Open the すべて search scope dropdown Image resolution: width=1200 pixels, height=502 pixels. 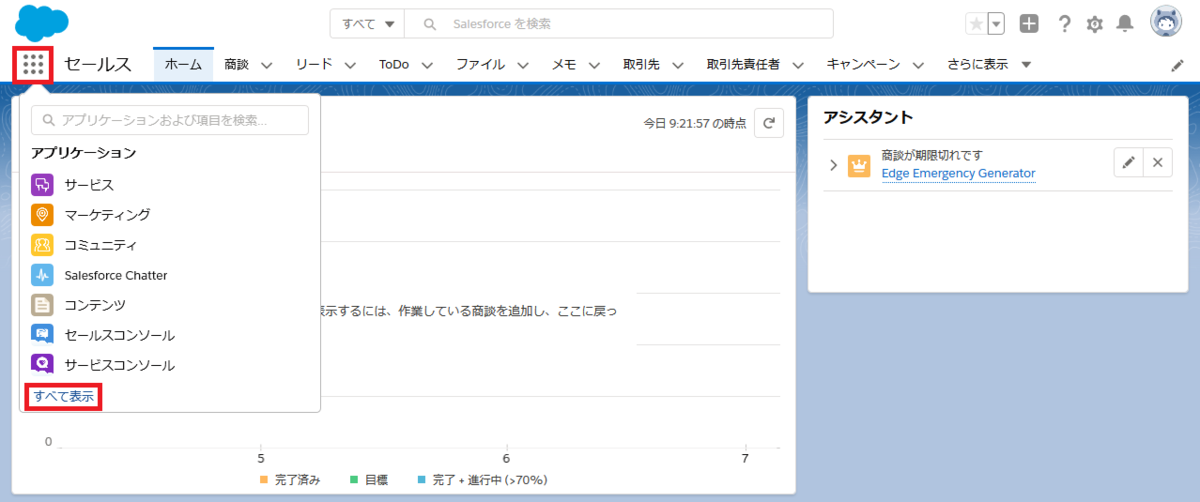(x=369, y=23)
